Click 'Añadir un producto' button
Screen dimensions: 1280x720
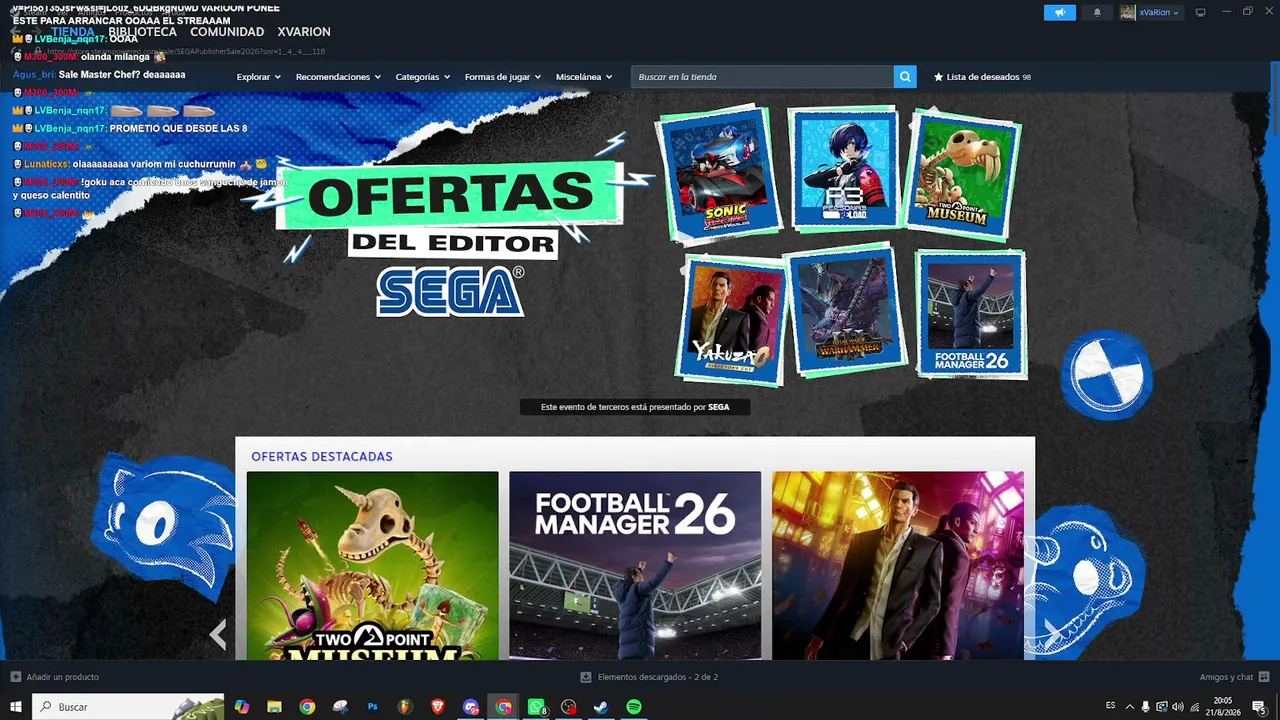[x=55, y=677]
